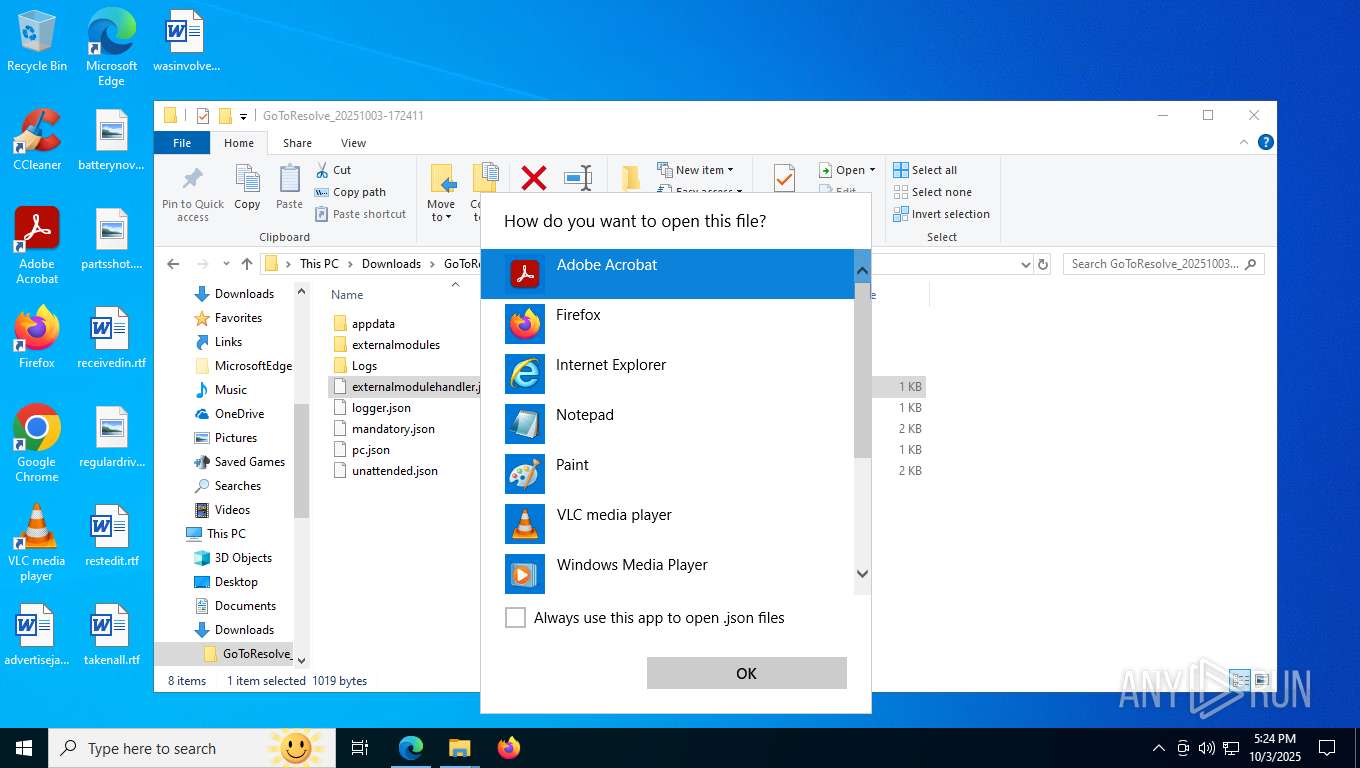Open Google Chrome desktop shortcut

[37, 444]
